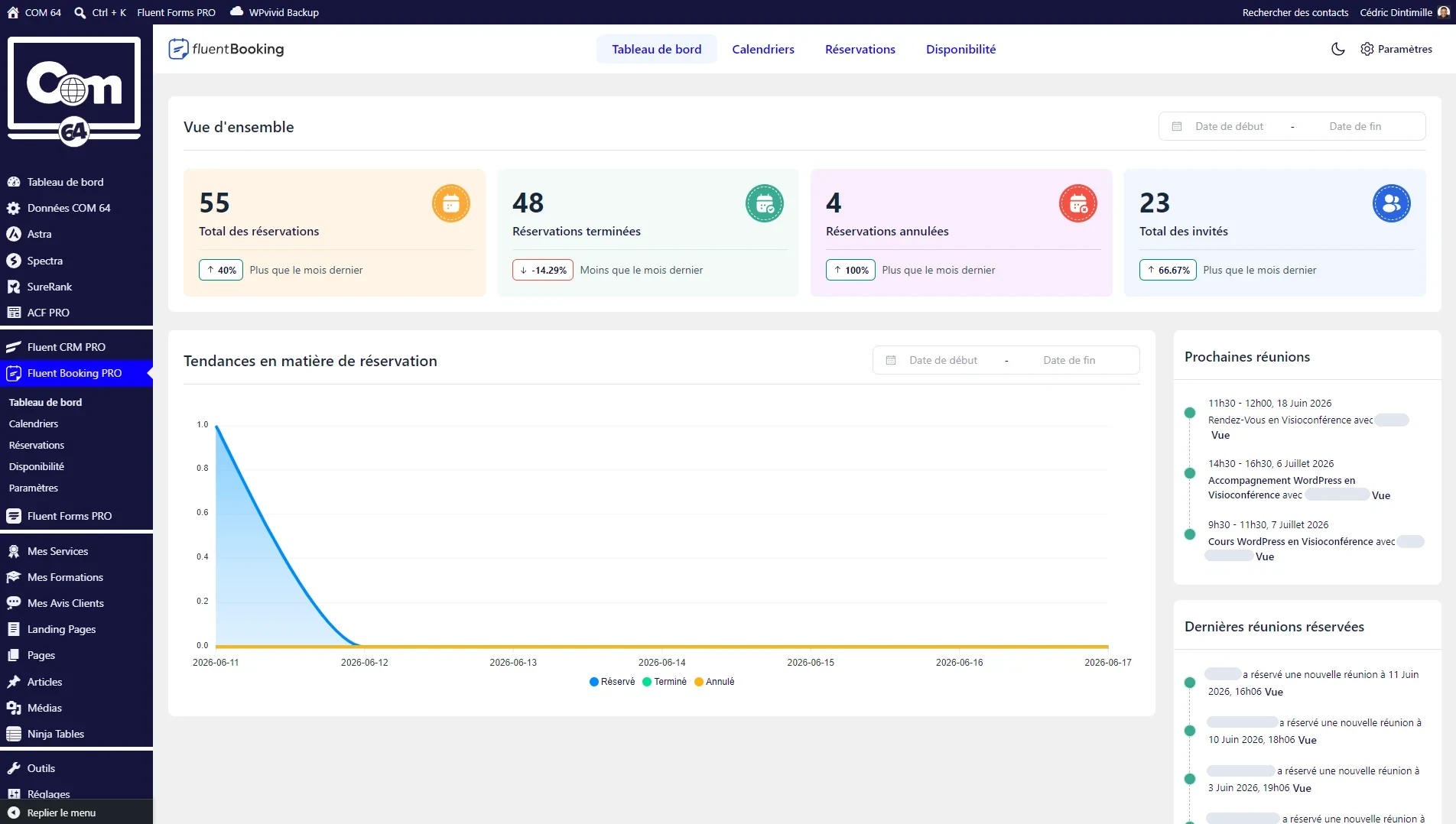This screenshot has width=1456, height=824.
Task: Open Fluent Forms PRO in admin bar
Action: coord(176,12)
